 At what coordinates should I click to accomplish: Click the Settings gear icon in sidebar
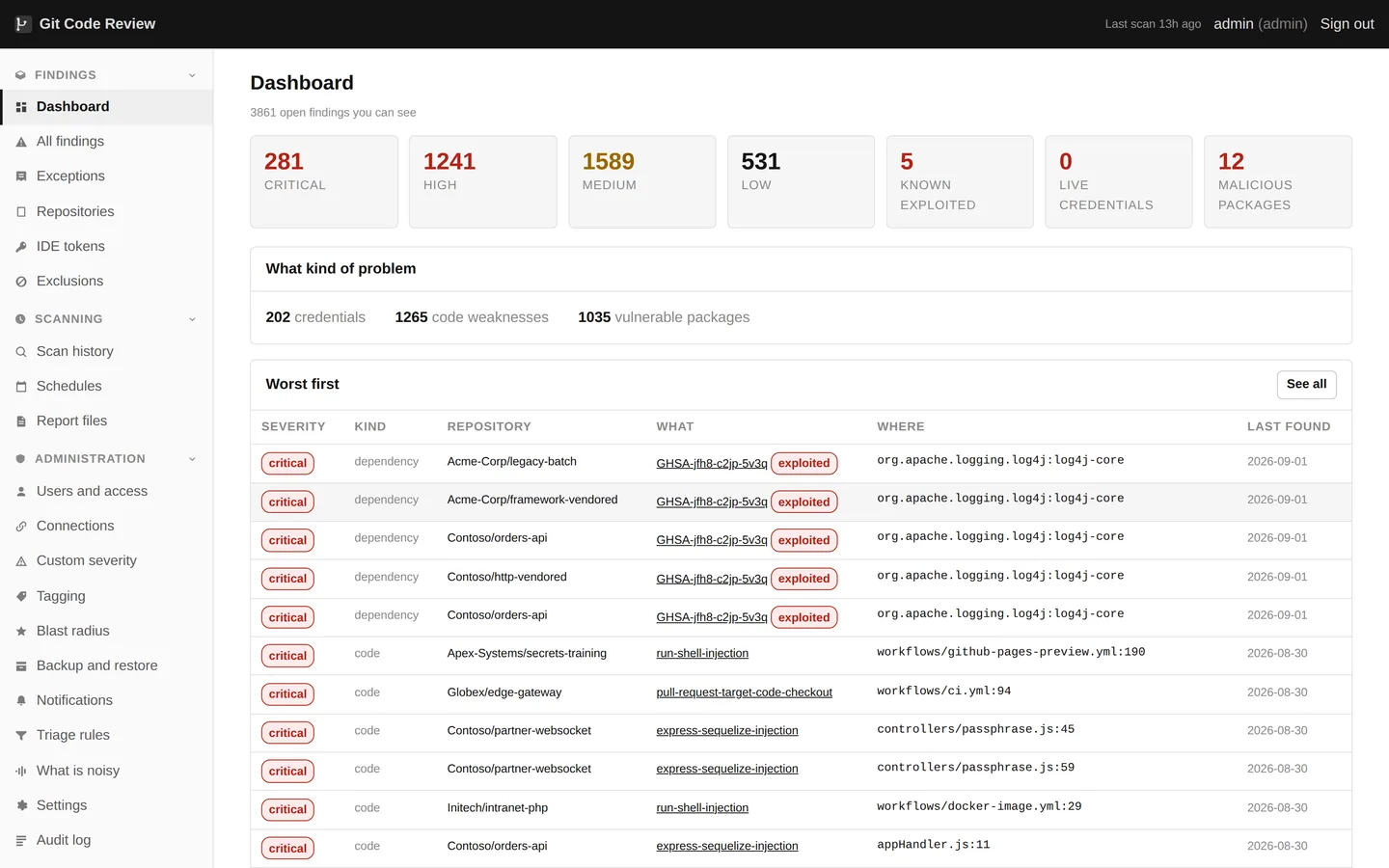[x=21, y=805]
